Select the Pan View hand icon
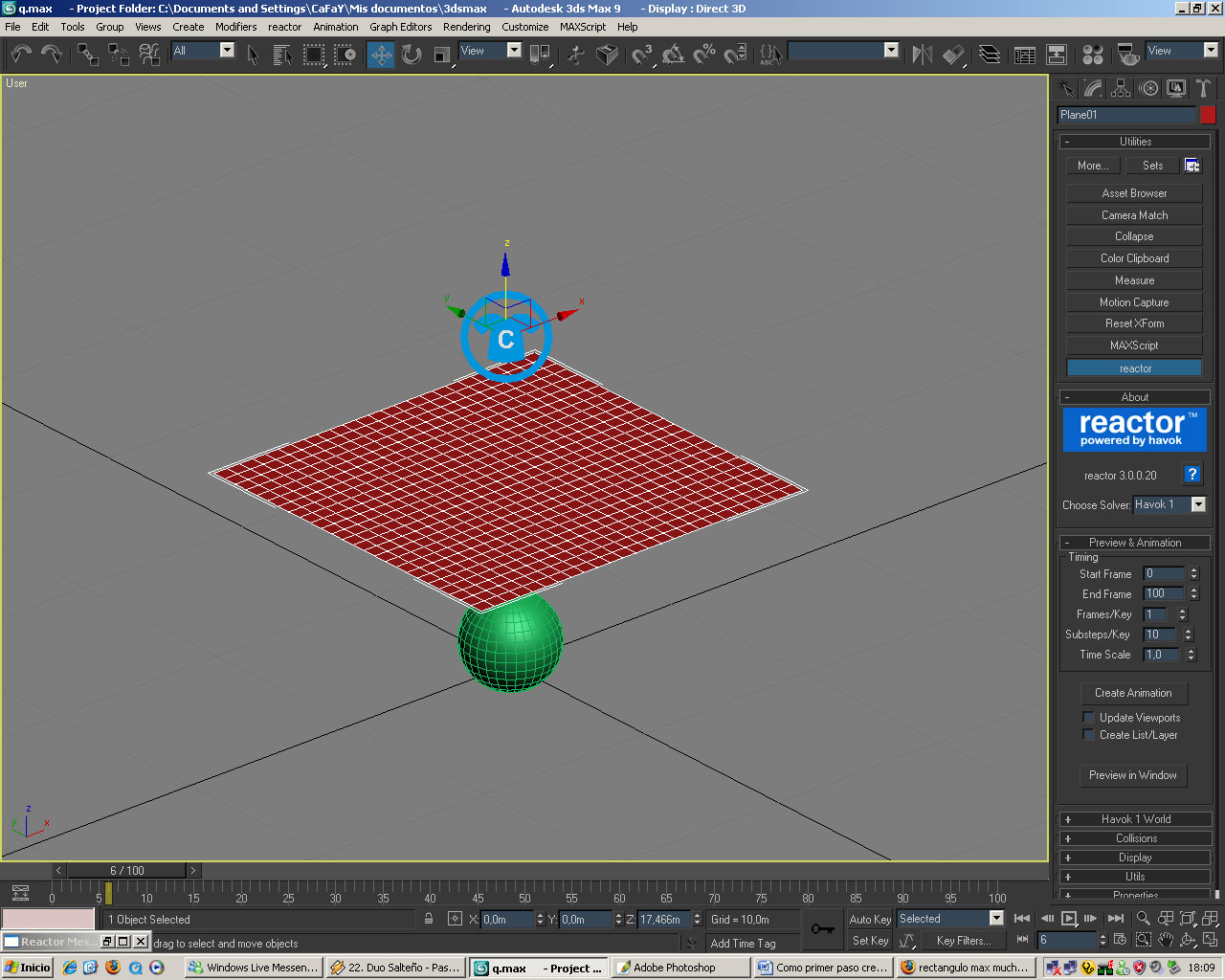The image size is (1225, 980). (x=1165, y=941)
